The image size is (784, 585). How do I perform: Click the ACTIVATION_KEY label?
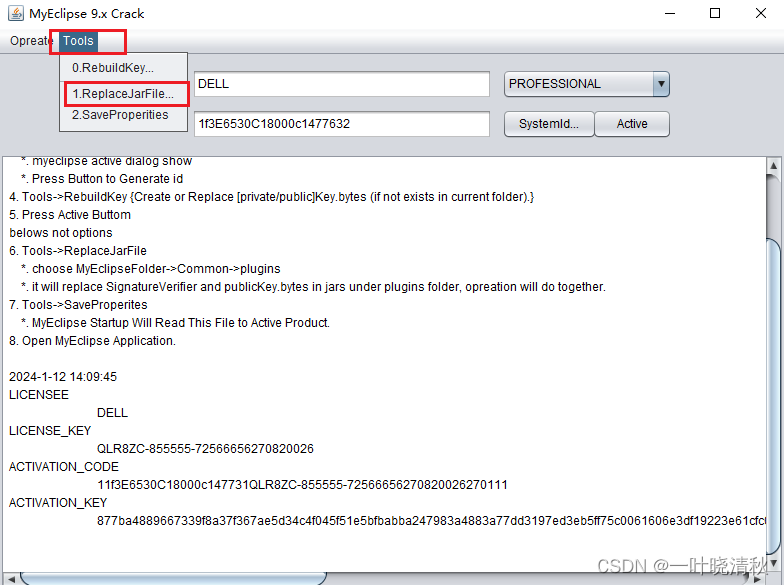coord(58,503)
